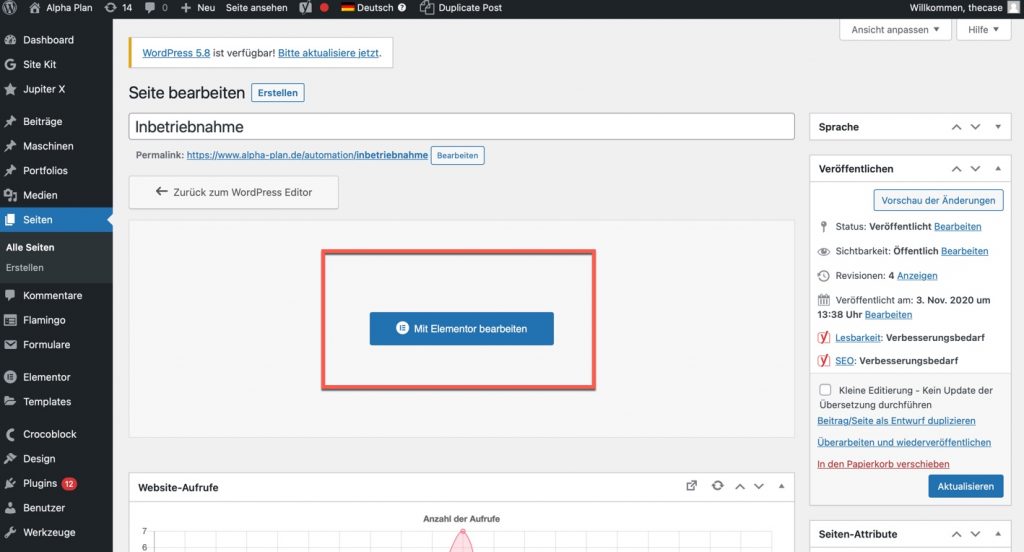
Task: Open the Hilfe dropdown tab
Action: [x=984, y=30]
